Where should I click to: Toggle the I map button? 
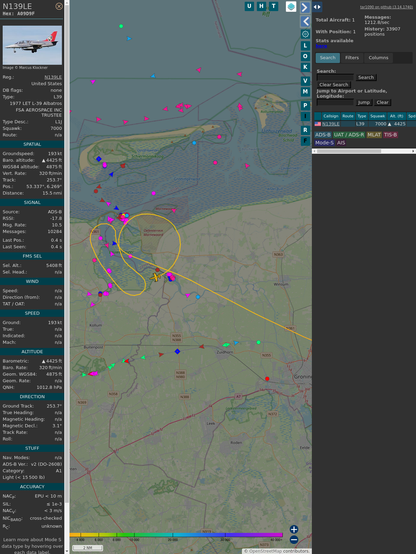tap(305, 116)
